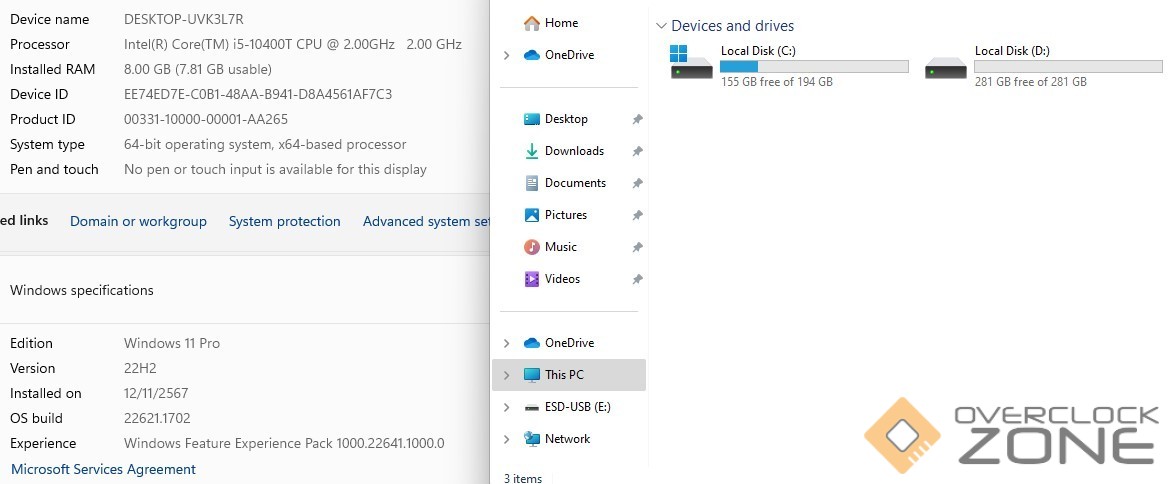Click the device name DESKTOP-UVK3L7R
Viewport: 1169px width, 484px height.
click(x=183, y=19)
